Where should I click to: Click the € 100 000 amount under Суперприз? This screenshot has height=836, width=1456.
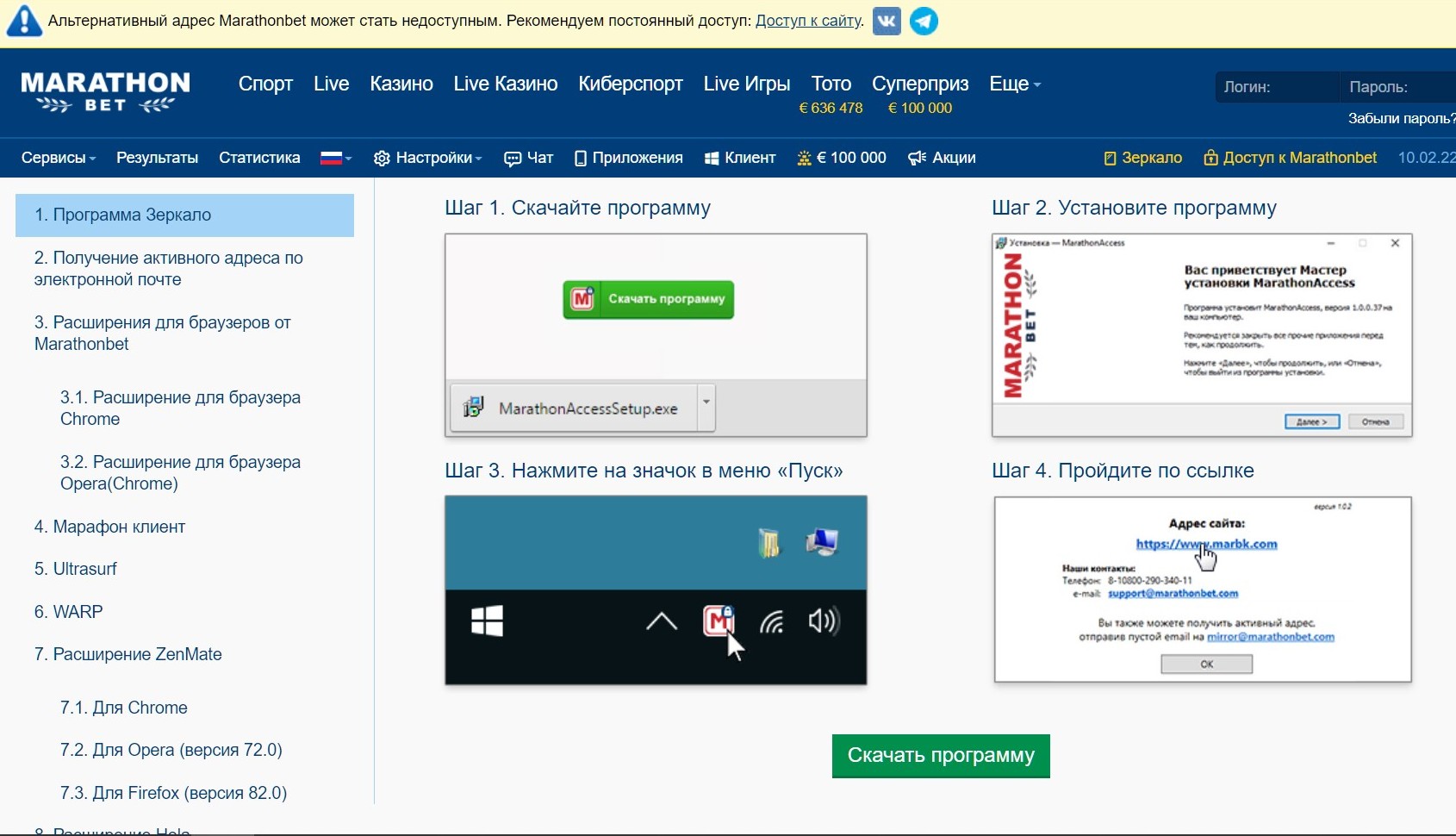point(920,109)
